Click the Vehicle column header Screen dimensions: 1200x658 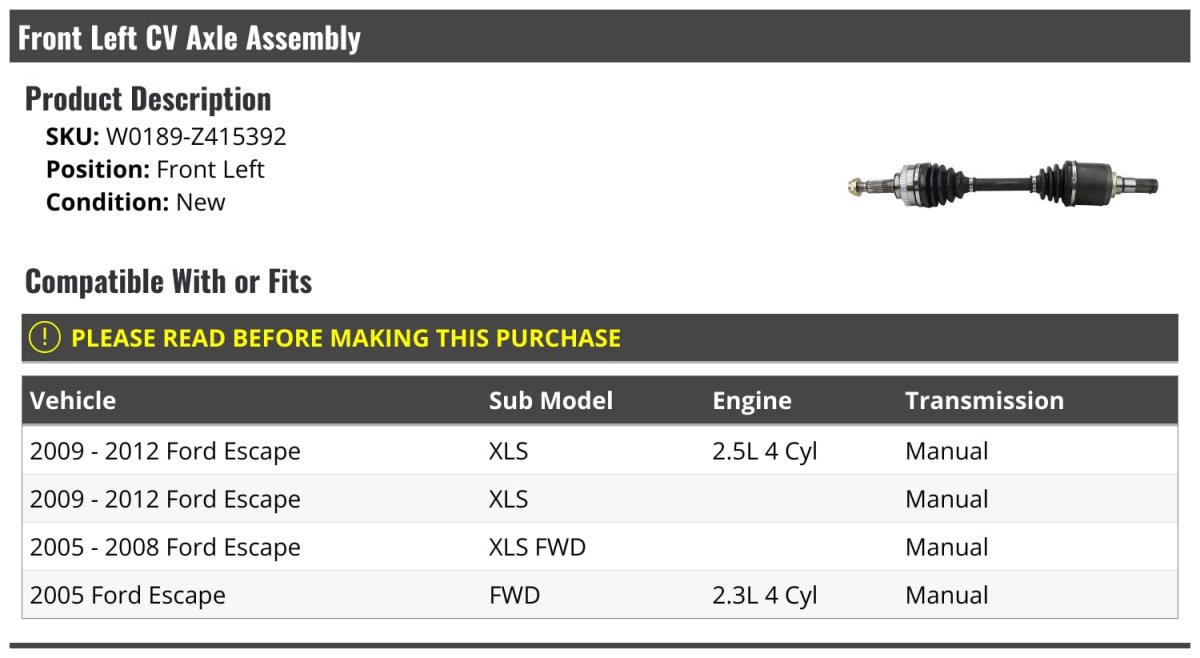pos(73,401)
